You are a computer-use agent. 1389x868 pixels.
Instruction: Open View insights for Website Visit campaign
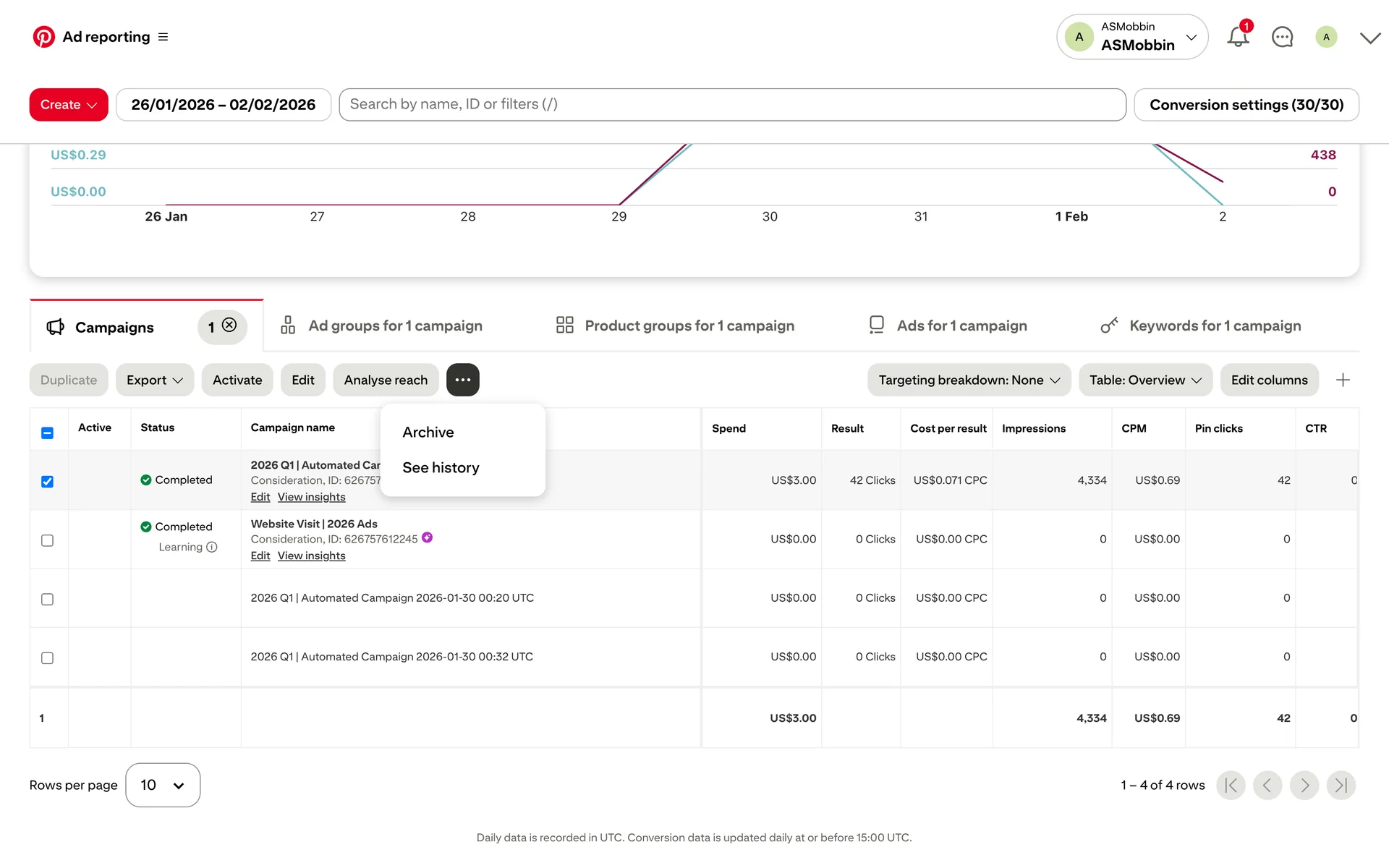[x=311, y=556]
